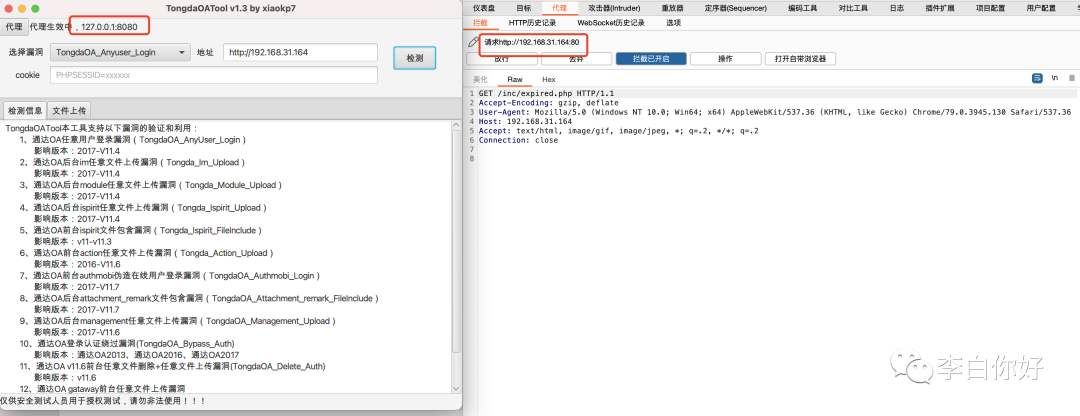
Task: Click the User-Agent header line
Action: pyautogui.click(x=775, y=112)
